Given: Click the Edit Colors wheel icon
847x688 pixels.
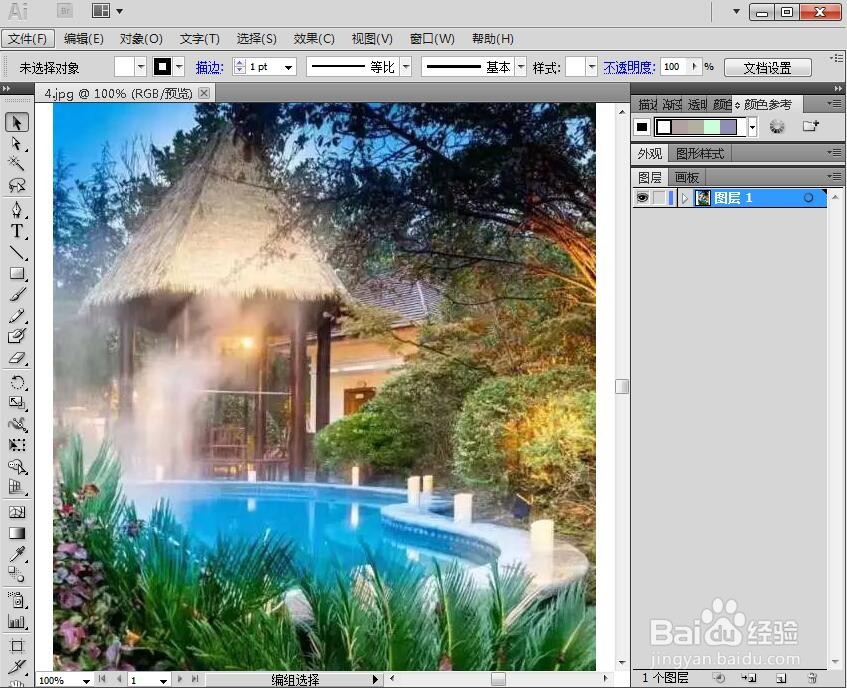Looking at the screenshot, I should [777, 127].
